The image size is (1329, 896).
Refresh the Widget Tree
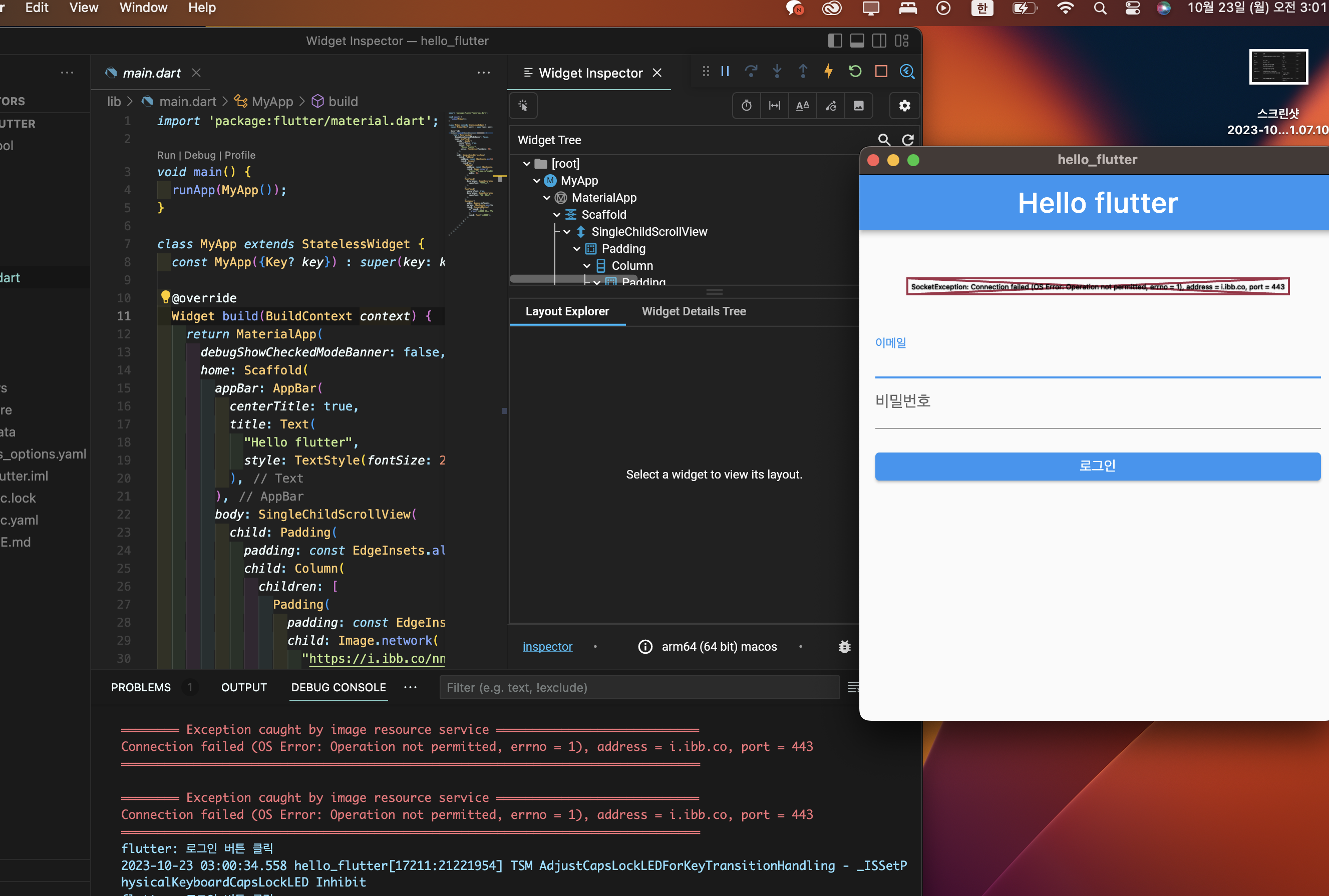908,140
